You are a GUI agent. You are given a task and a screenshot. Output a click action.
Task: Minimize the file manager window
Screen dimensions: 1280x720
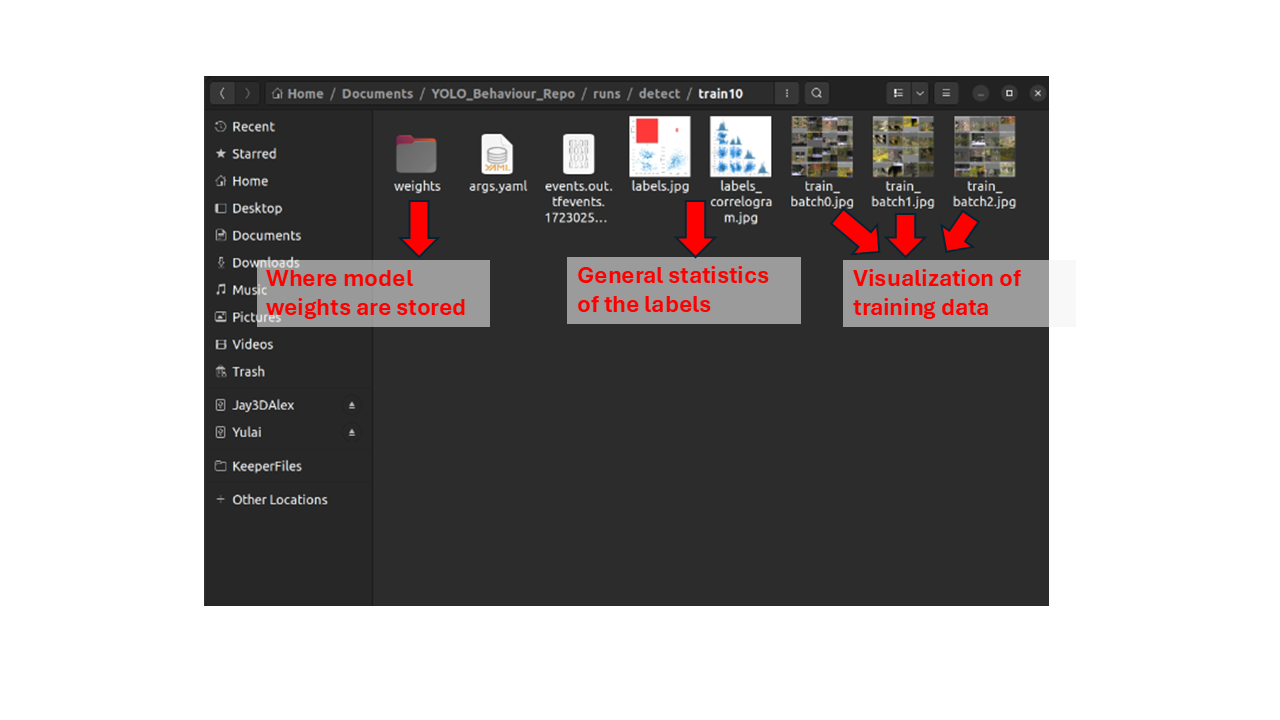click(x=981, y=93)
